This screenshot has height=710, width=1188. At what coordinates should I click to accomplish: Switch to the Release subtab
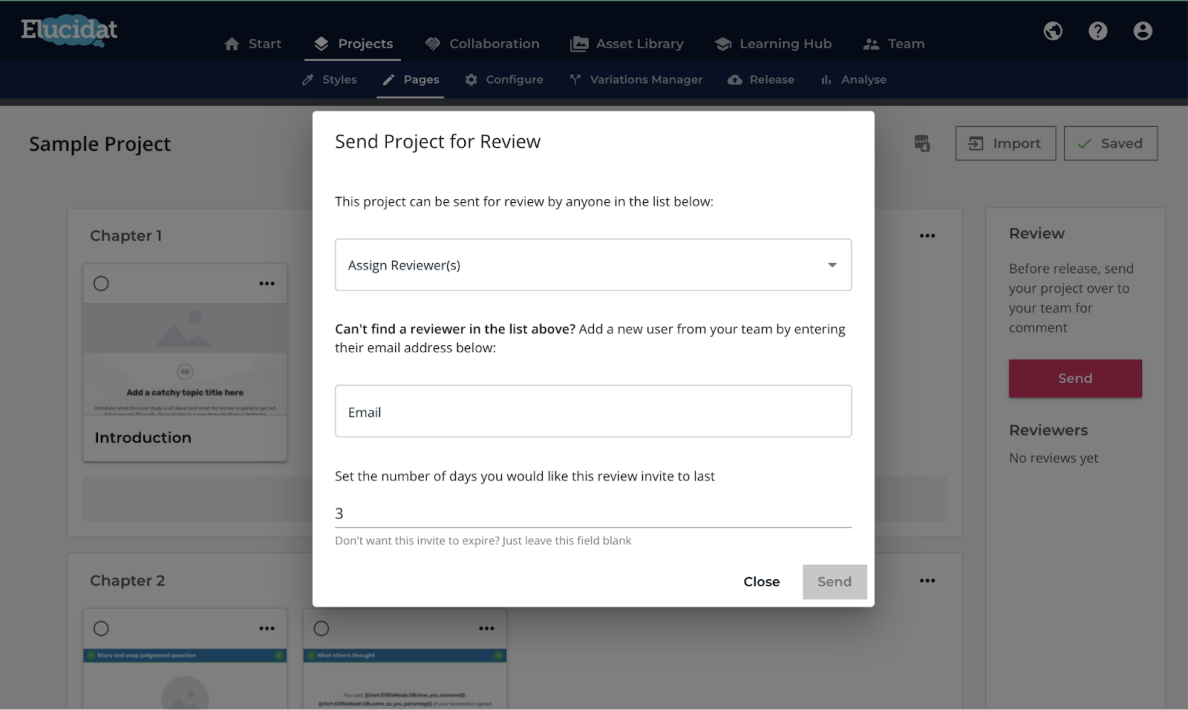761,80
